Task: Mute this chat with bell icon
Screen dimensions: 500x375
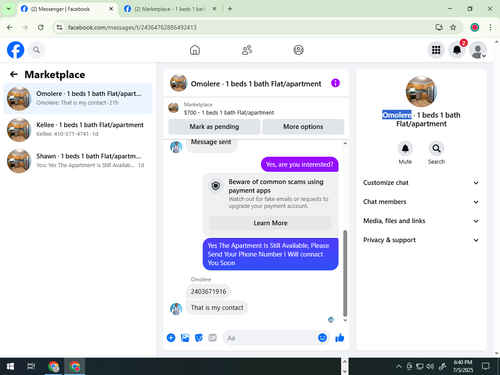Action: [405, 148]
